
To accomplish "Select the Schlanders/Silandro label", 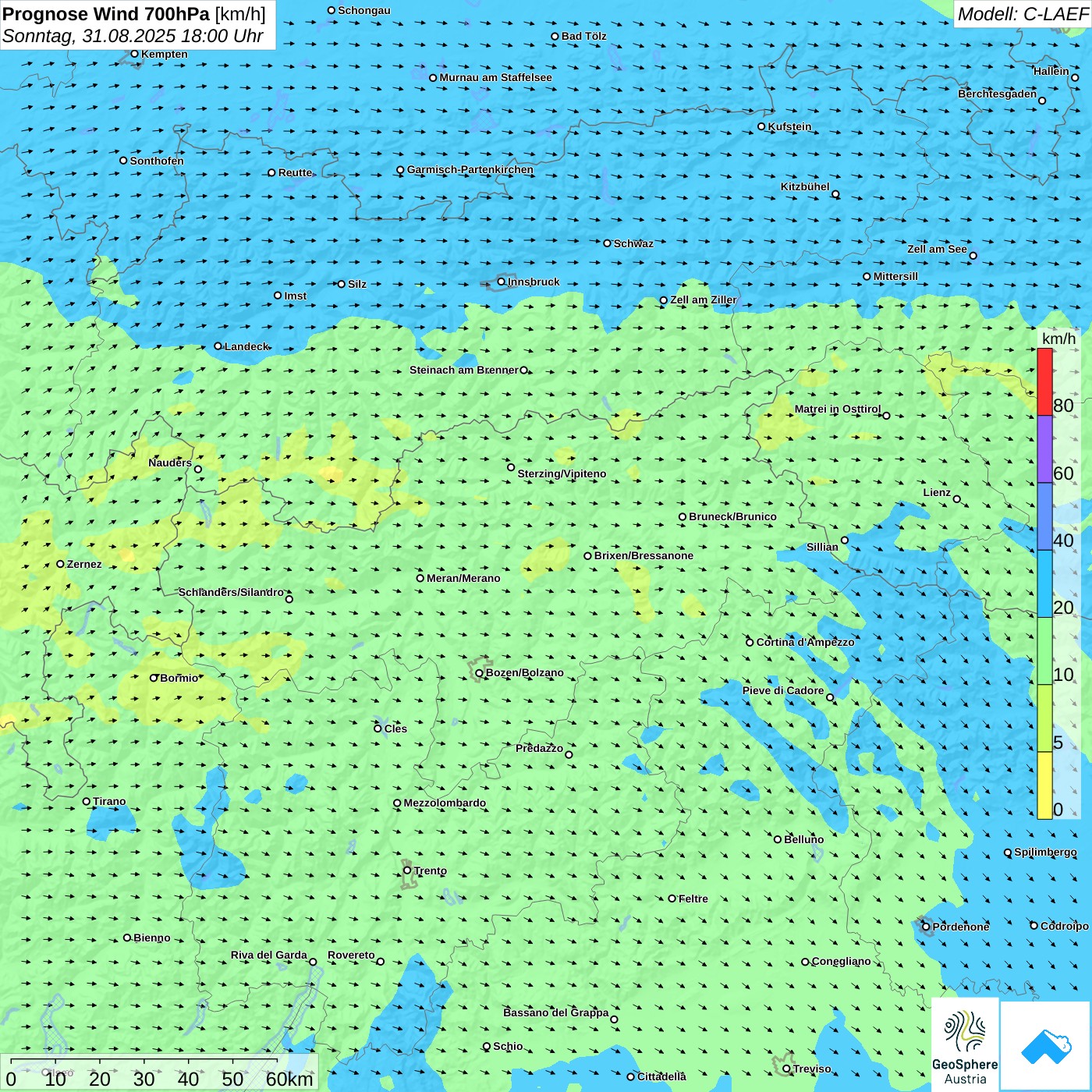I will tap(231, 592).
